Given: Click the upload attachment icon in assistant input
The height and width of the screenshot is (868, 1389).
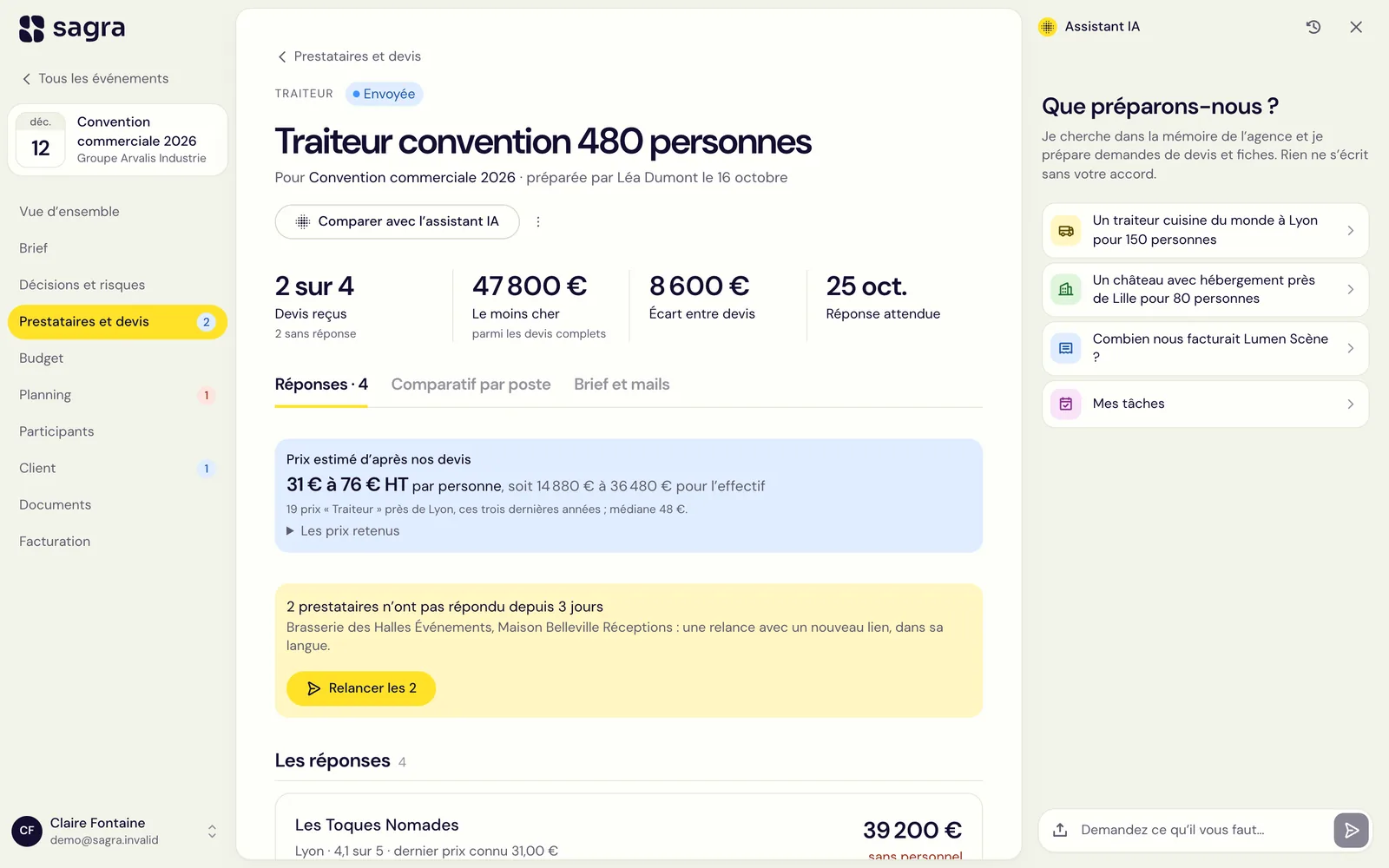Looking at the screenshot, I should coord(1060,830).
